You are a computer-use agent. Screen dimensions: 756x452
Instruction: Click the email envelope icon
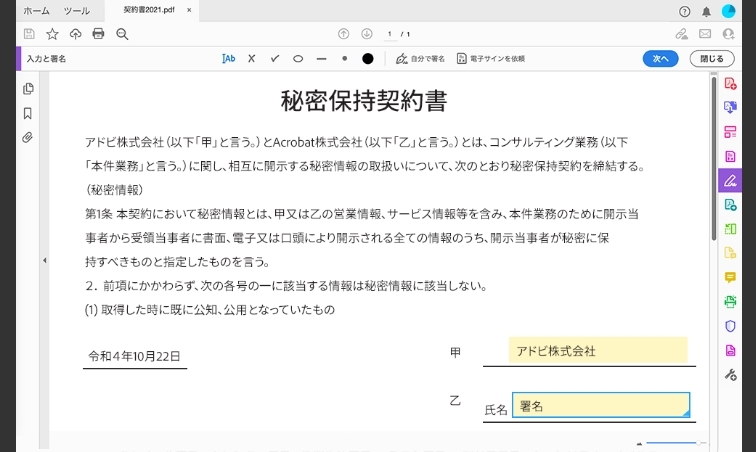pos(705,34)
